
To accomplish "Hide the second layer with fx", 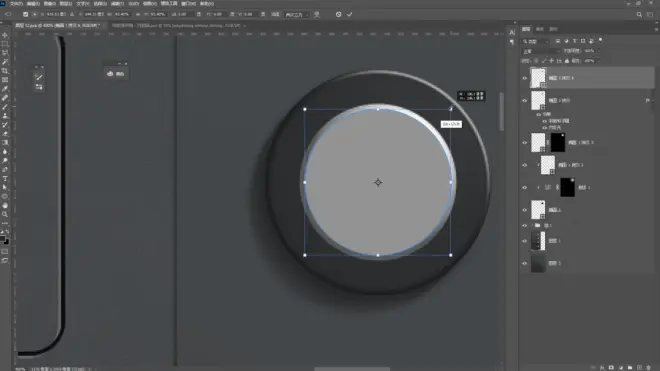I will pyautogui.click(x=524, y=101).
